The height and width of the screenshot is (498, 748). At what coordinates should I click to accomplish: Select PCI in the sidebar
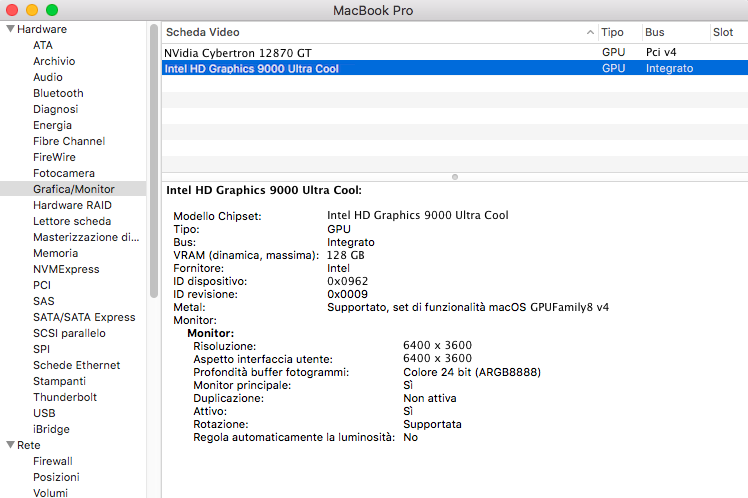42,285
